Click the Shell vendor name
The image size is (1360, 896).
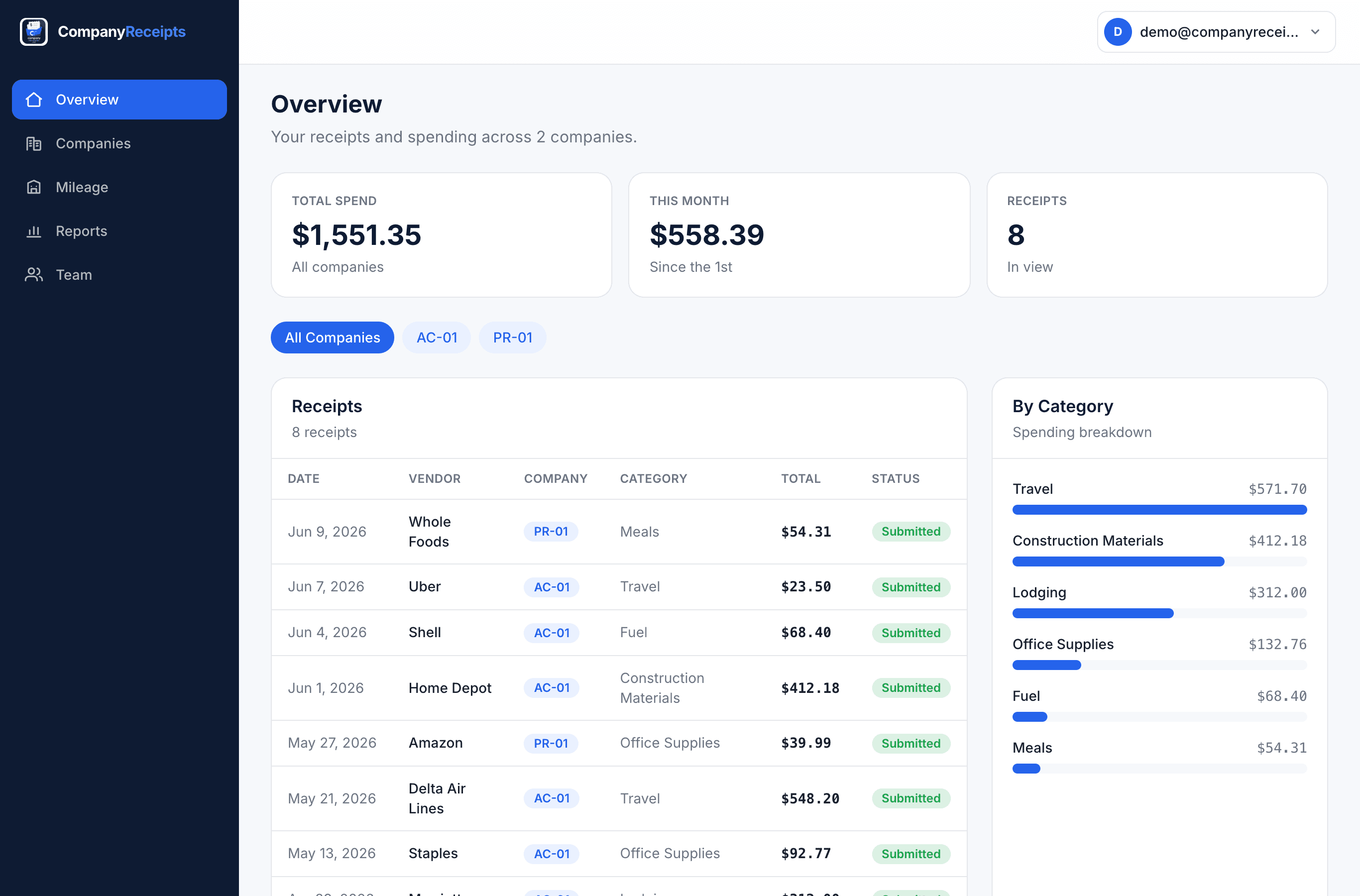click(x=425, y=633)
